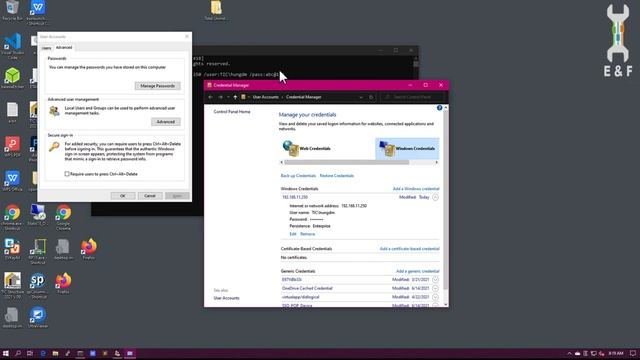The image size is (640, 360).
Task: Refresh the Credential Manager address bar
Action: pyautogui.click(x=371, y=97)
